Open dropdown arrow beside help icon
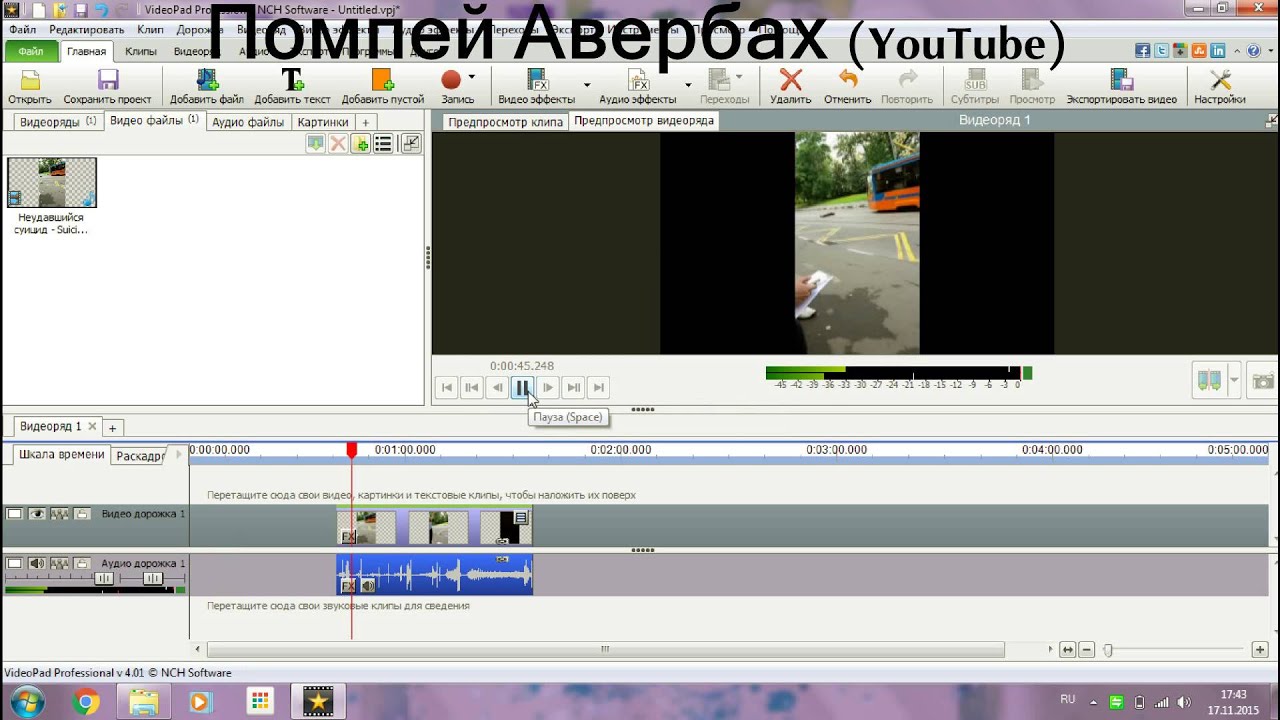Viewport: 1280px width, 720px height. [1270, 51]
